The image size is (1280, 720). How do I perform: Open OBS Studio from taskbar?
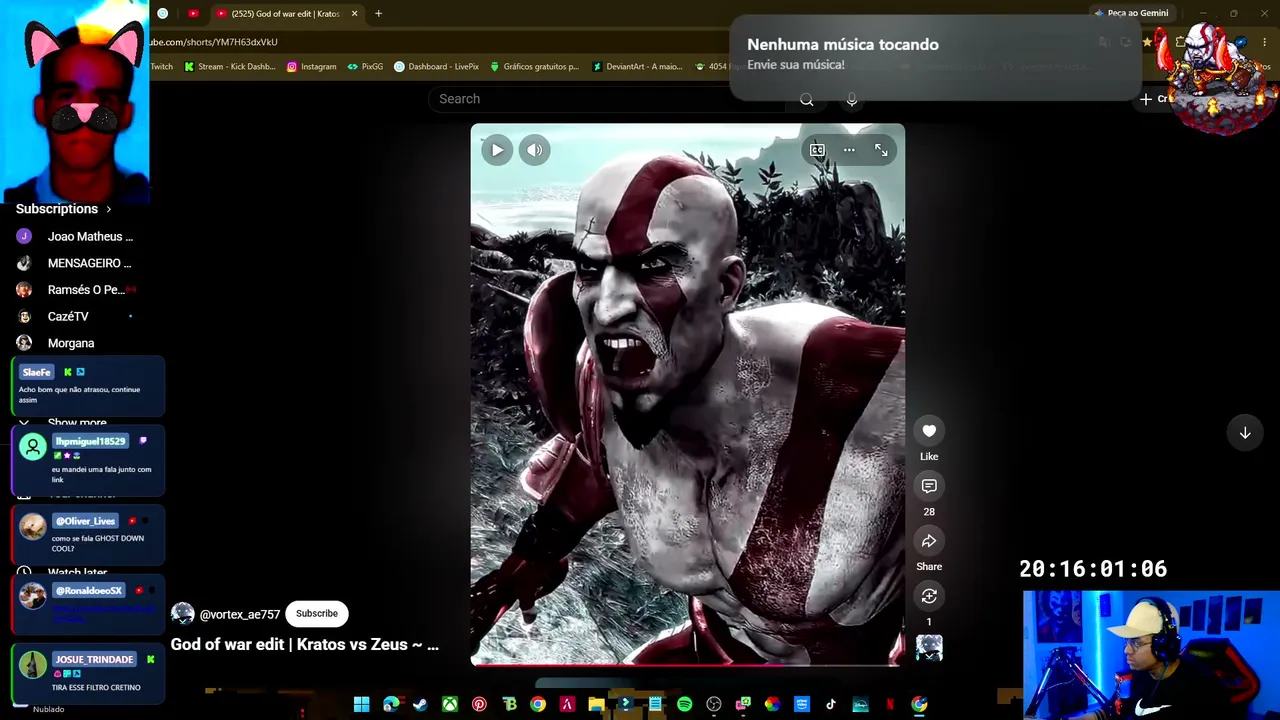pos(714,704)
